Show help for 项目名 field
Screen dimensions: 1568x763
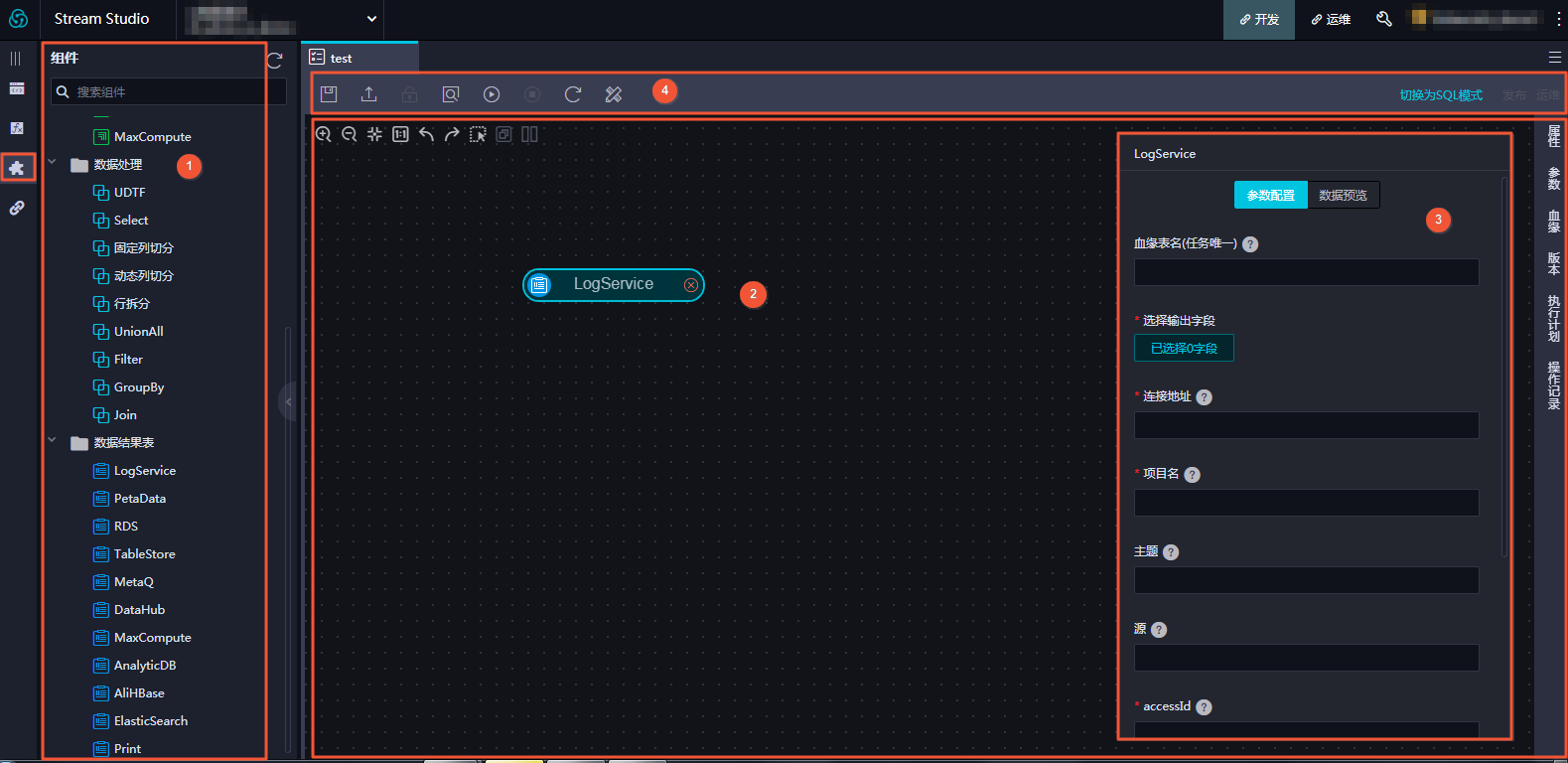1193,475
